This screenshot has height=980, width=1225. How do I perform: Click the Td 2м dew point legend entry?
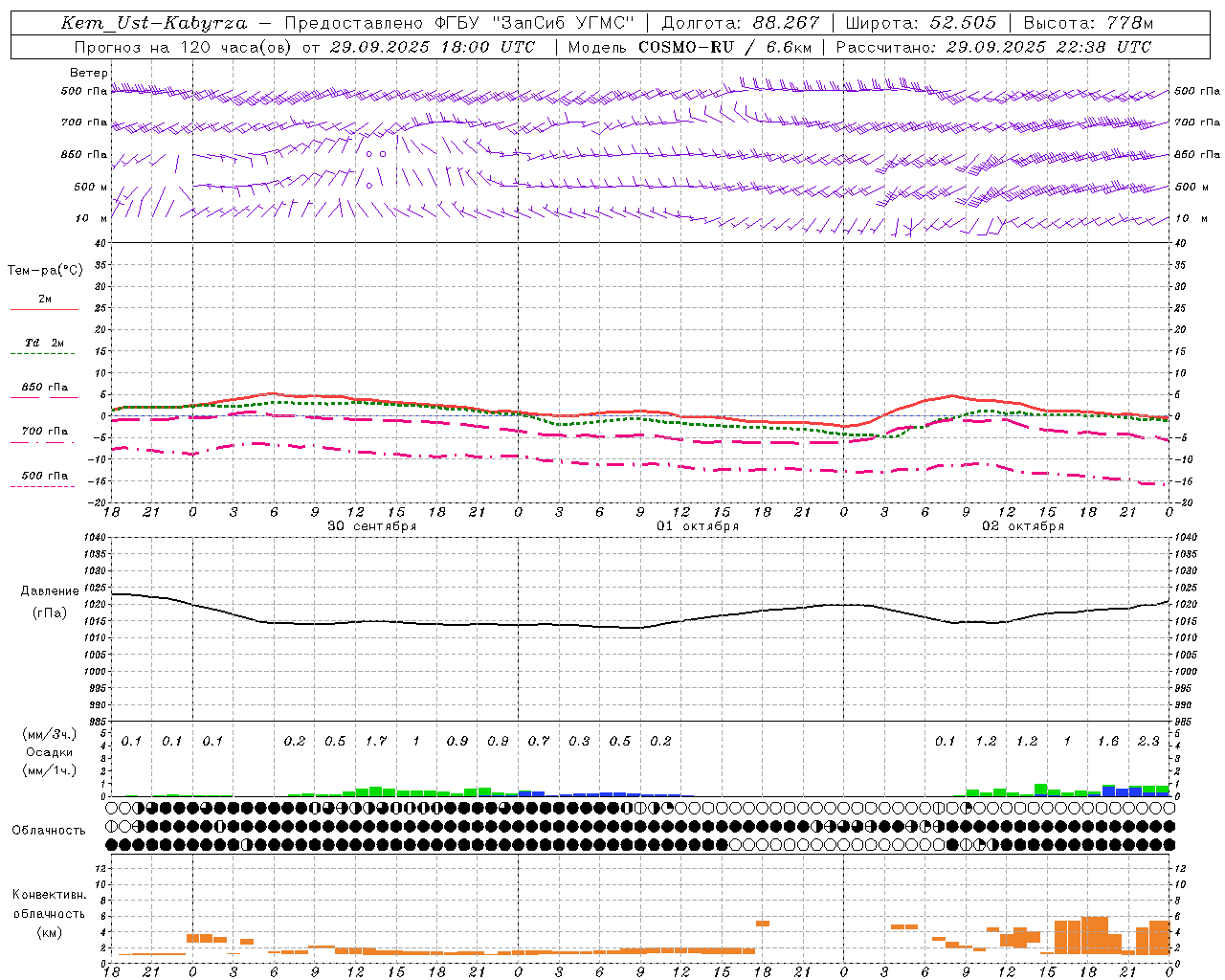[44, 343]
